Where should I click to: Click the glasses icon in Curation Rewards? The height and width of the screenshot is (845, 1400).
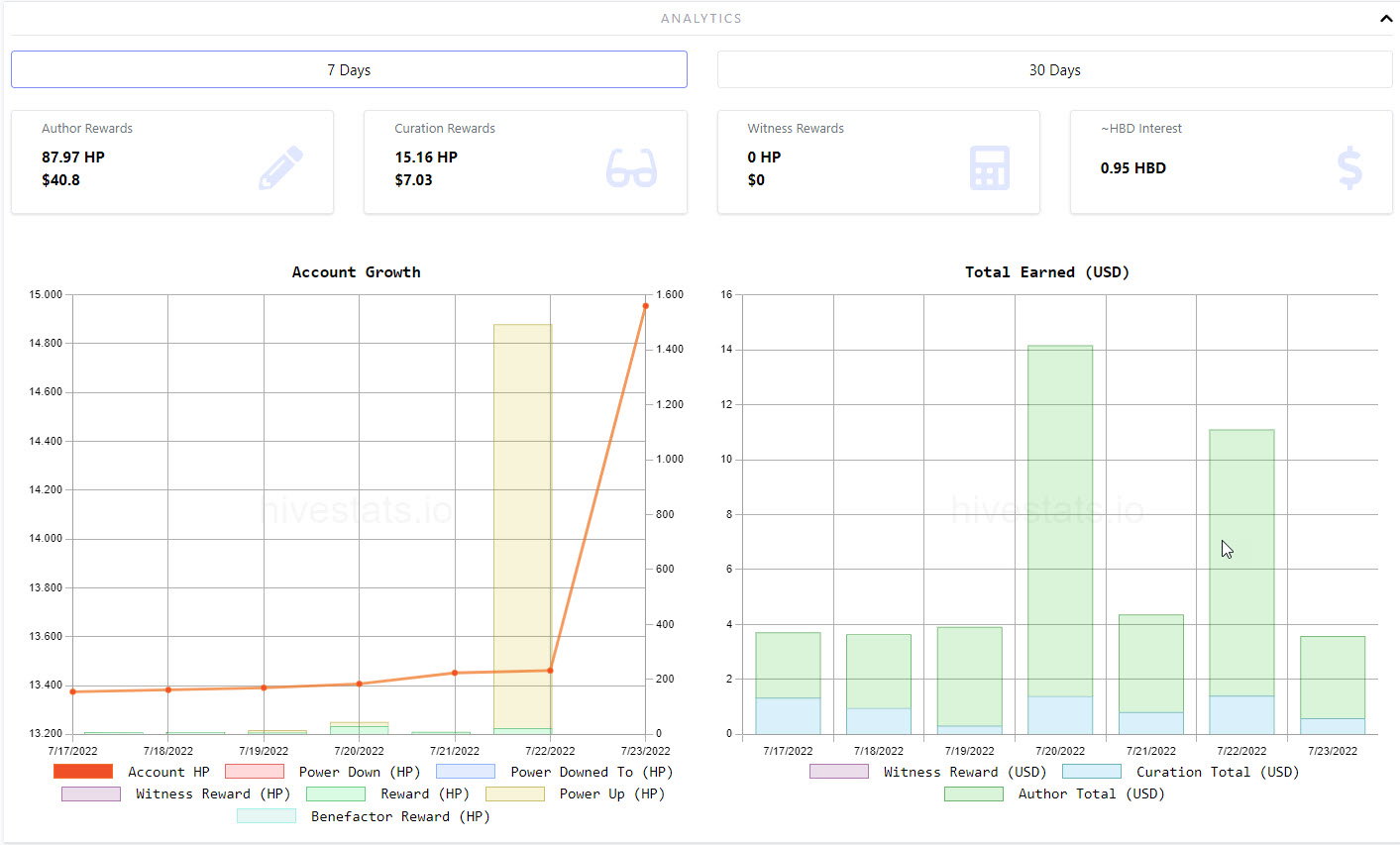631,168
